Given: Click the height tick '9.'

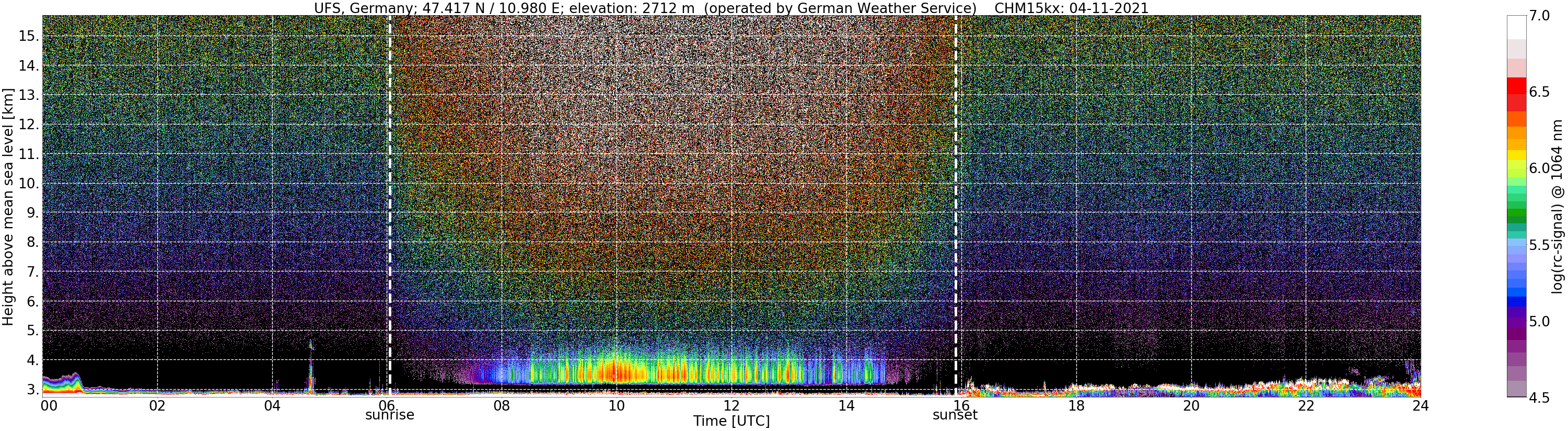Looking at the screenshot, I should tap(32, 213).
